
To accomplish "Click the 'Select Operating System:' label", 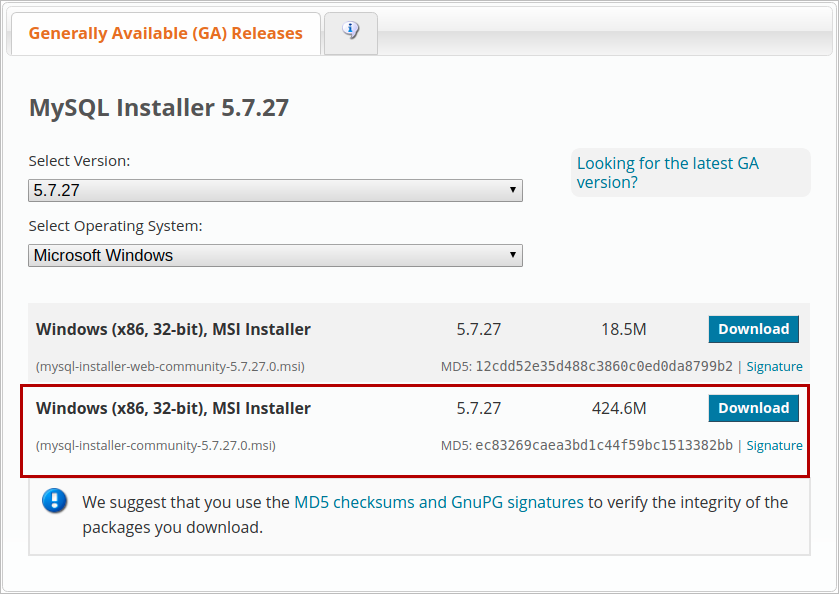I will [115, 225].
